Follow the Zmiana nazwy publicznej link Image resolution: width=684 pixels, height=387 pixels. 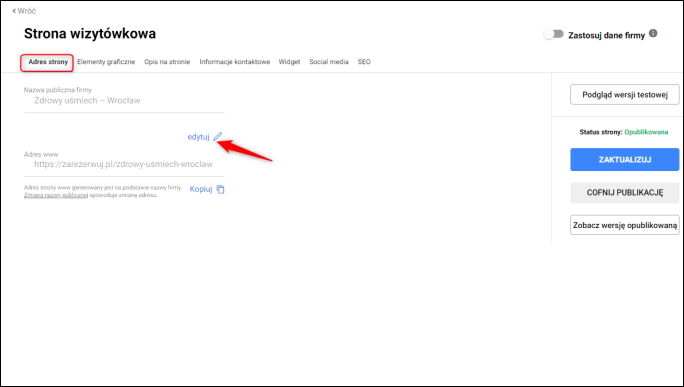[56, 195]
